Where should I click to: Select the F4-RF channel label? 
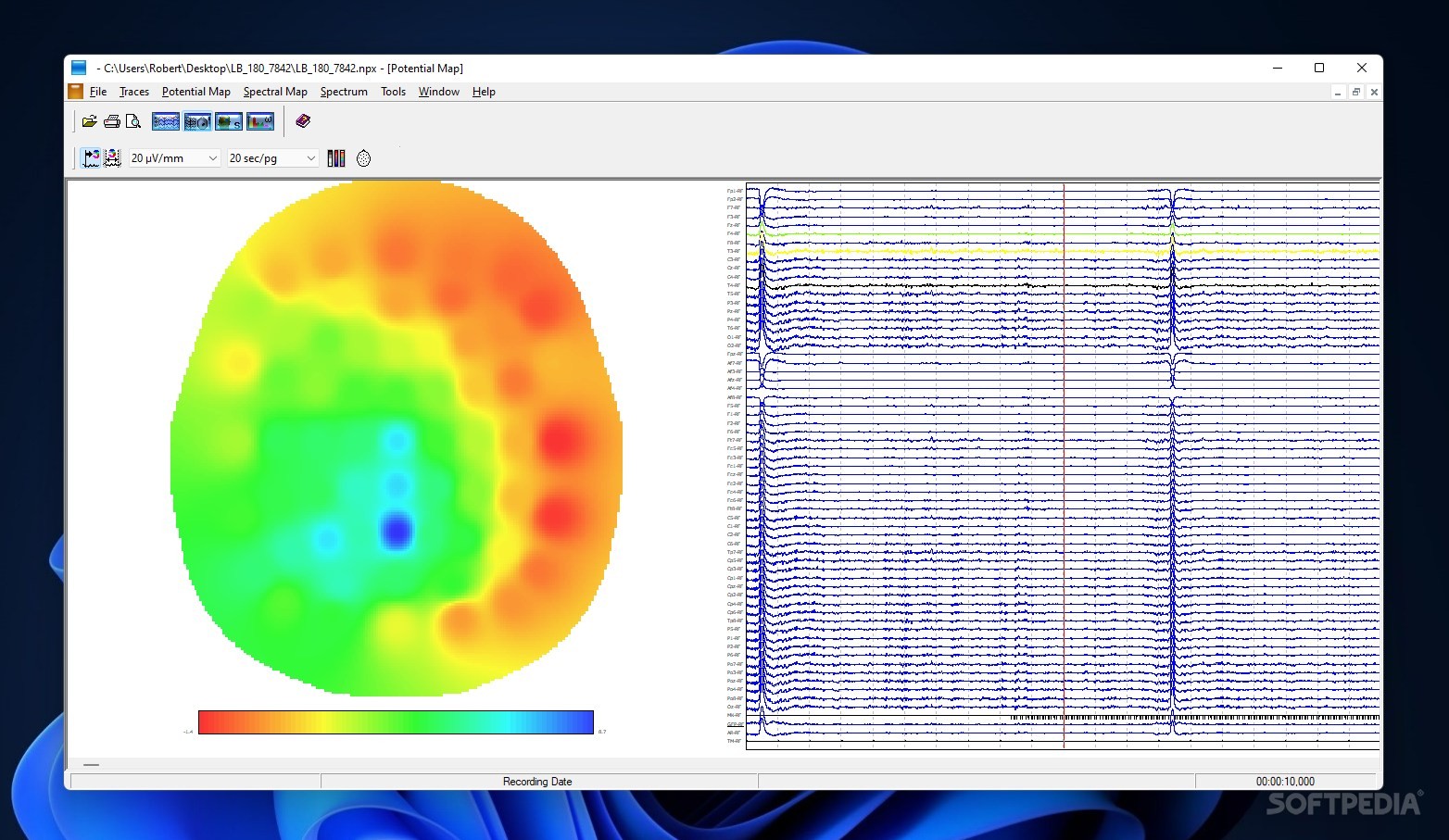[x=735, y=233]
